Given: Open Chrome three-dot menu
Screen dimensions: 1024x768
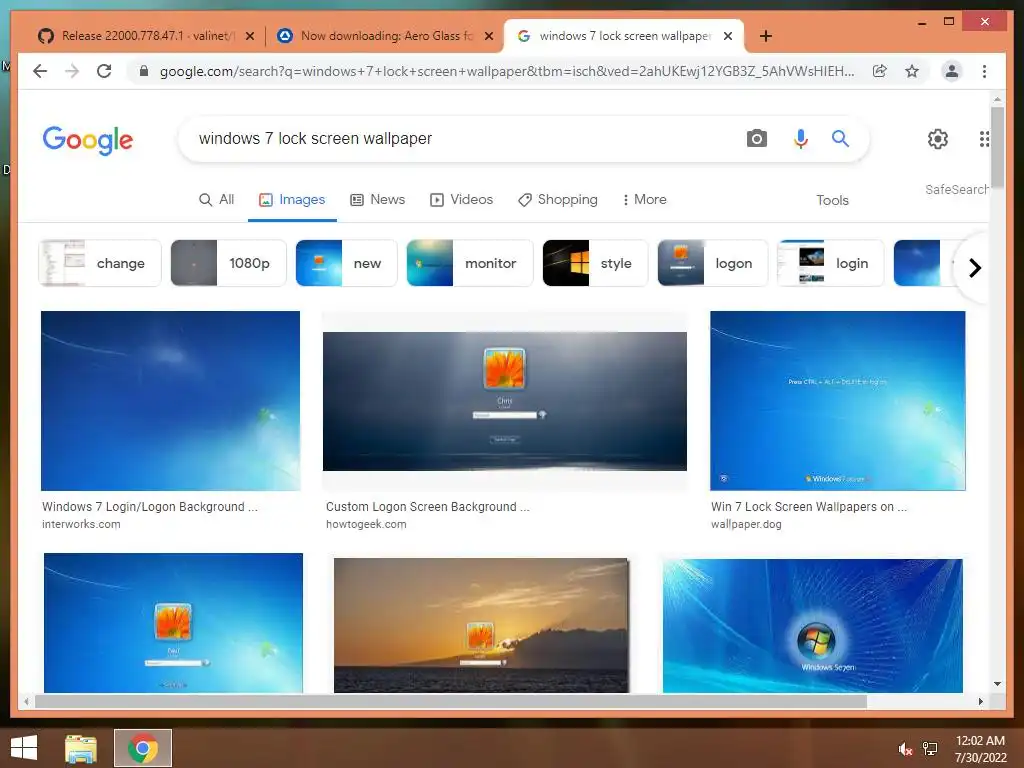Looking at the screenshot, I should tap(984, 71).
